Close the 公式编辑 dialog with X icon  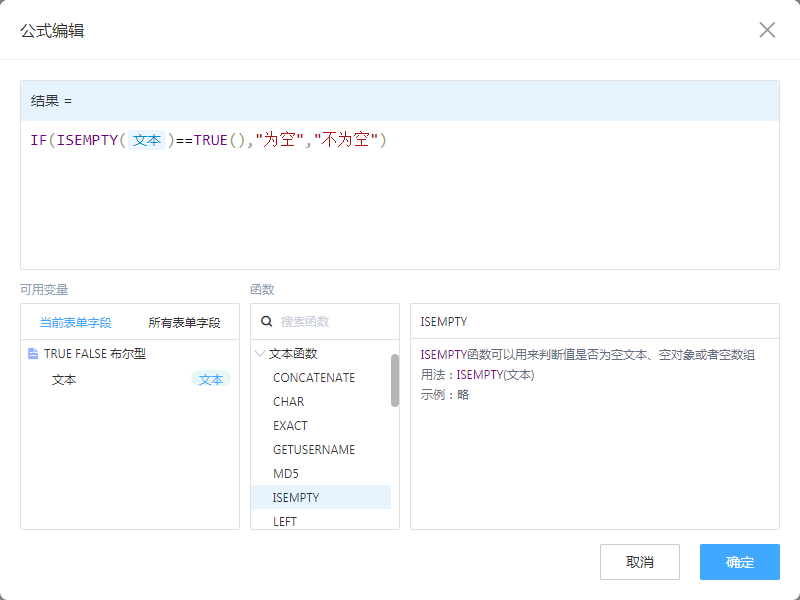click(x=767, y=30)
